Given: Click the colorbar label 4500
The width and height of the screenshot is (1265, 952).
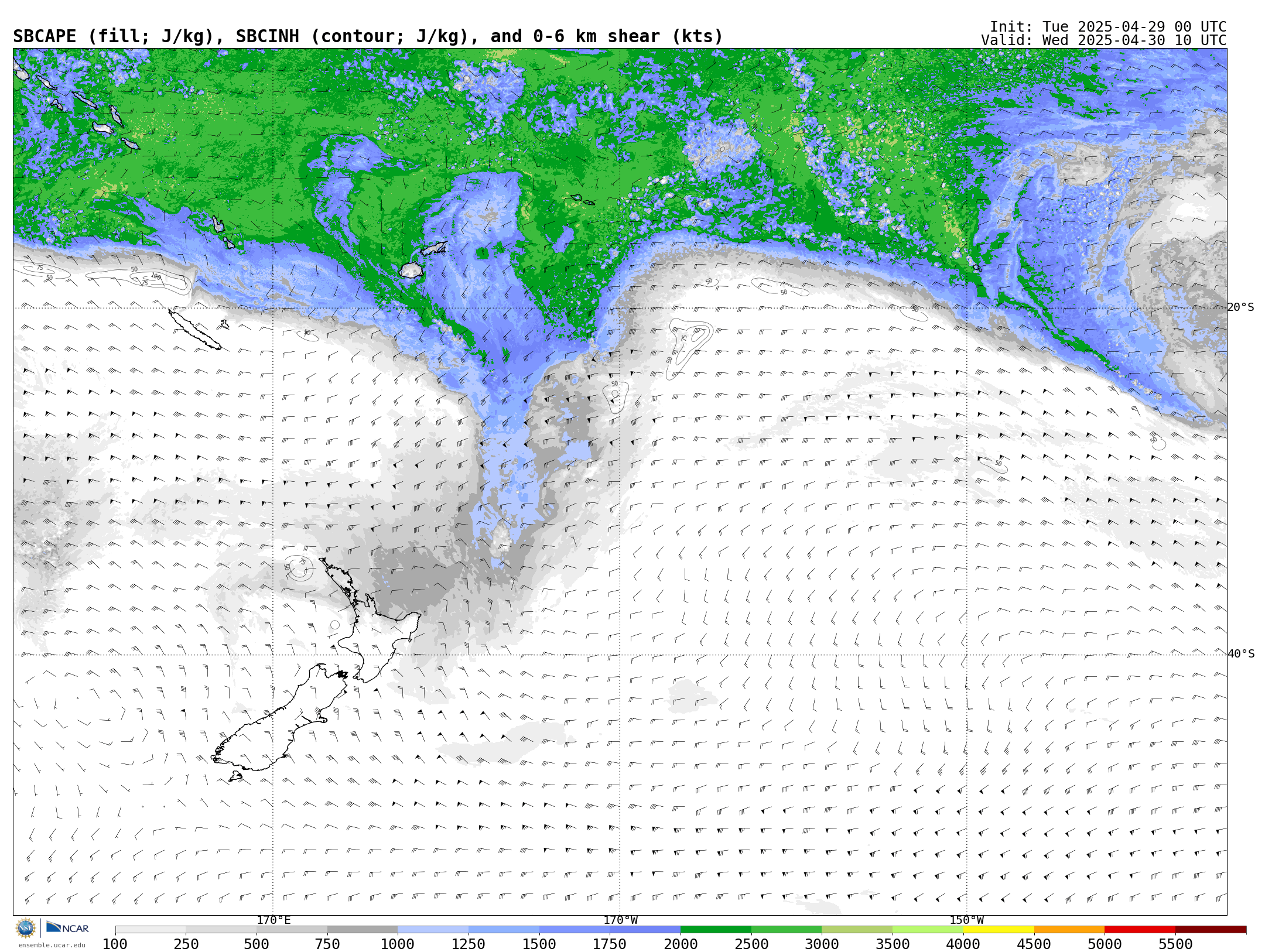Looking at the screenshot, I should pos(1034,944).
